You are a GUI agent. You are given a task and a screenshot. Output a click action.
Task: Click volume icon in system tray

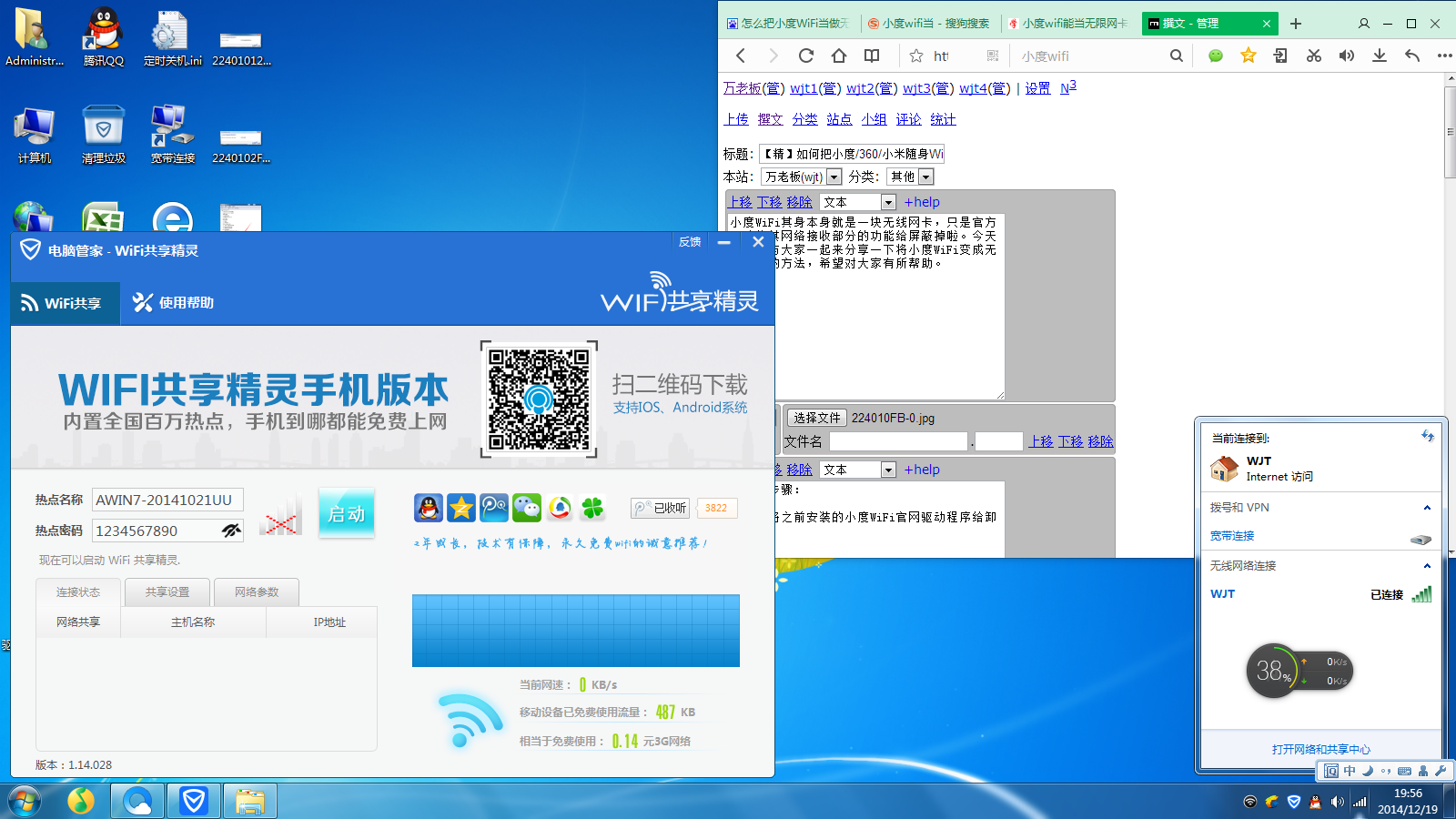[1337, 802]
